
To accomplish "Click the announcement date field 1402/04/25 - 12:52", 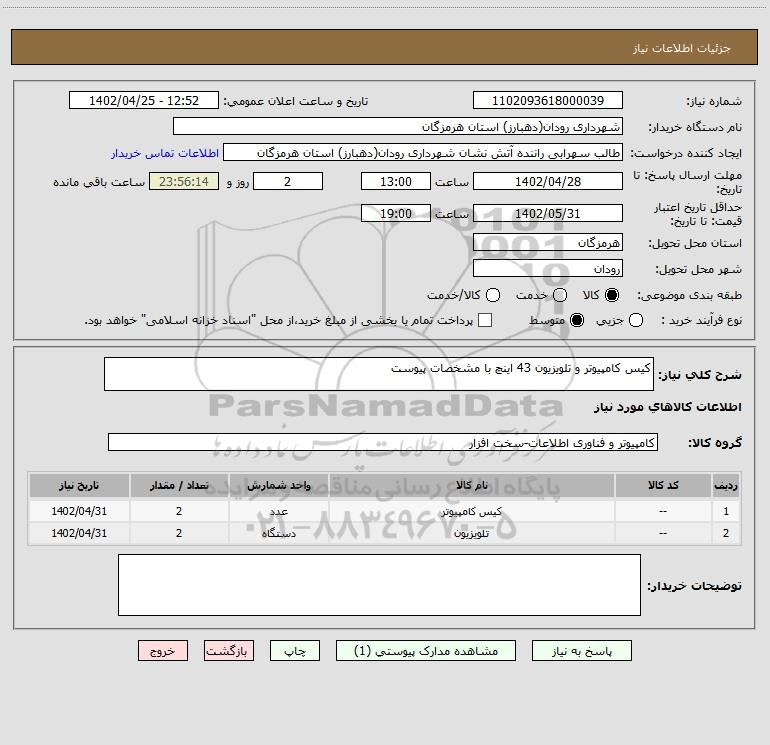I will click(x=144, y=100).
